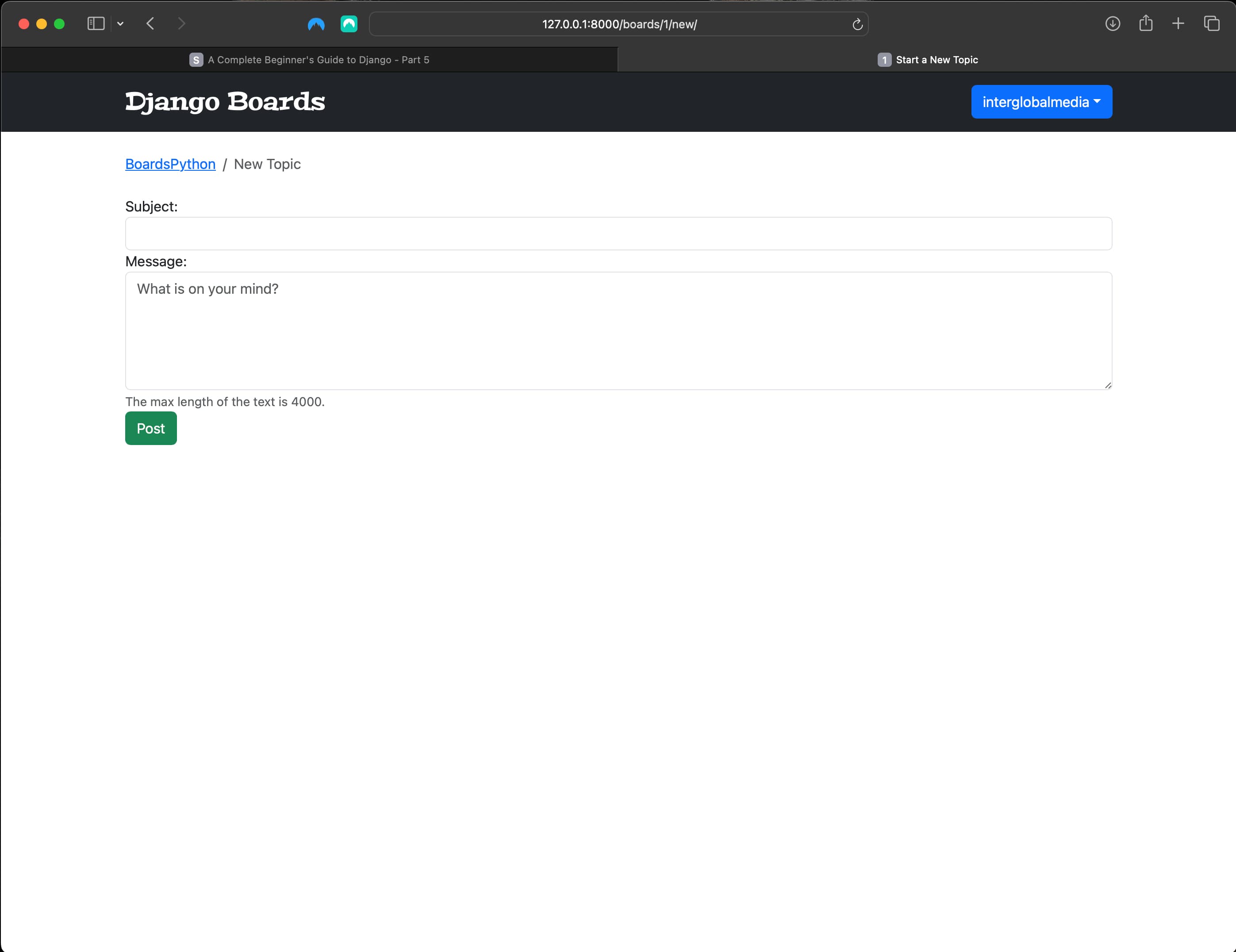1236x952 pixels.
Task: Minimize the window with yellow button
Action: point(41,24)
